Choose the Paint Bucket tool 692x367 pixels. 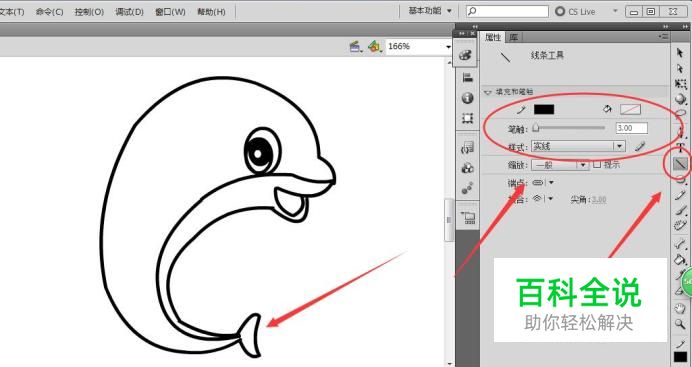tap(680, 259)
